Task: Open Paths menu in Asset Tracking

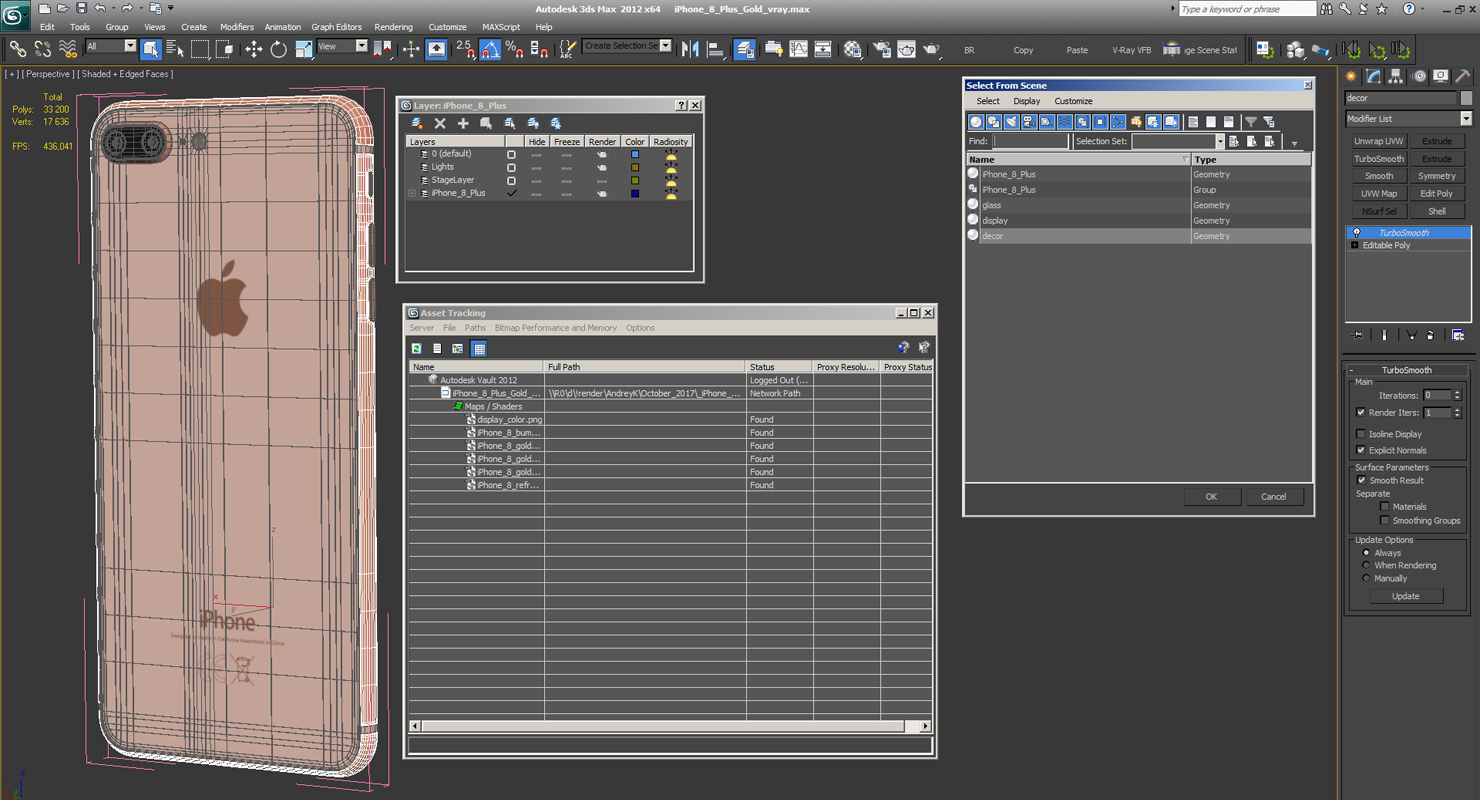Action: click(475, 328)
